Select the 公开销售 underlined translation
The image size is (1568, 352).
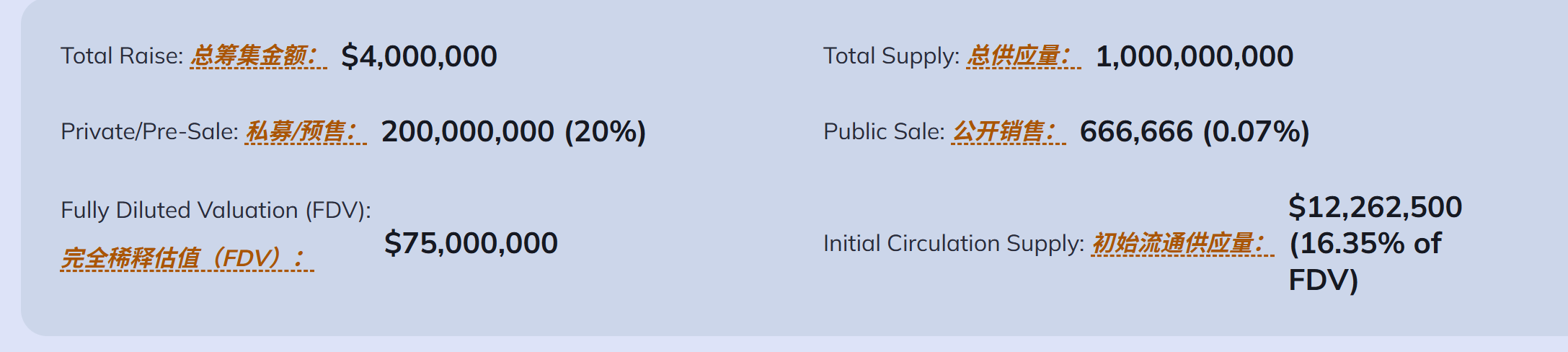1008,132
